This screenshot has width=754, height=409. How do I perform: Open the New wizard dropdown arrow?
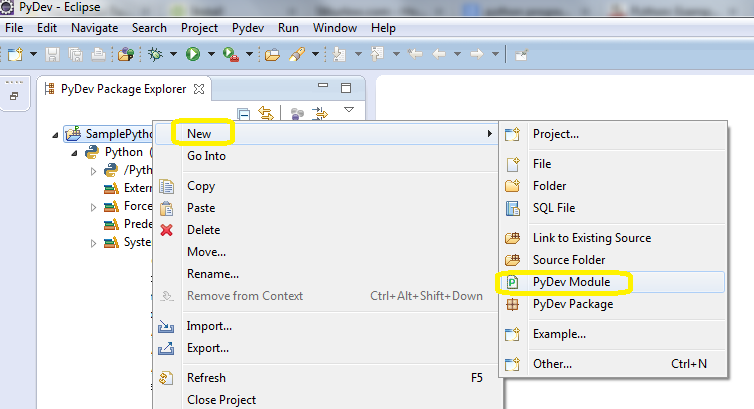[x=33, y=54]
